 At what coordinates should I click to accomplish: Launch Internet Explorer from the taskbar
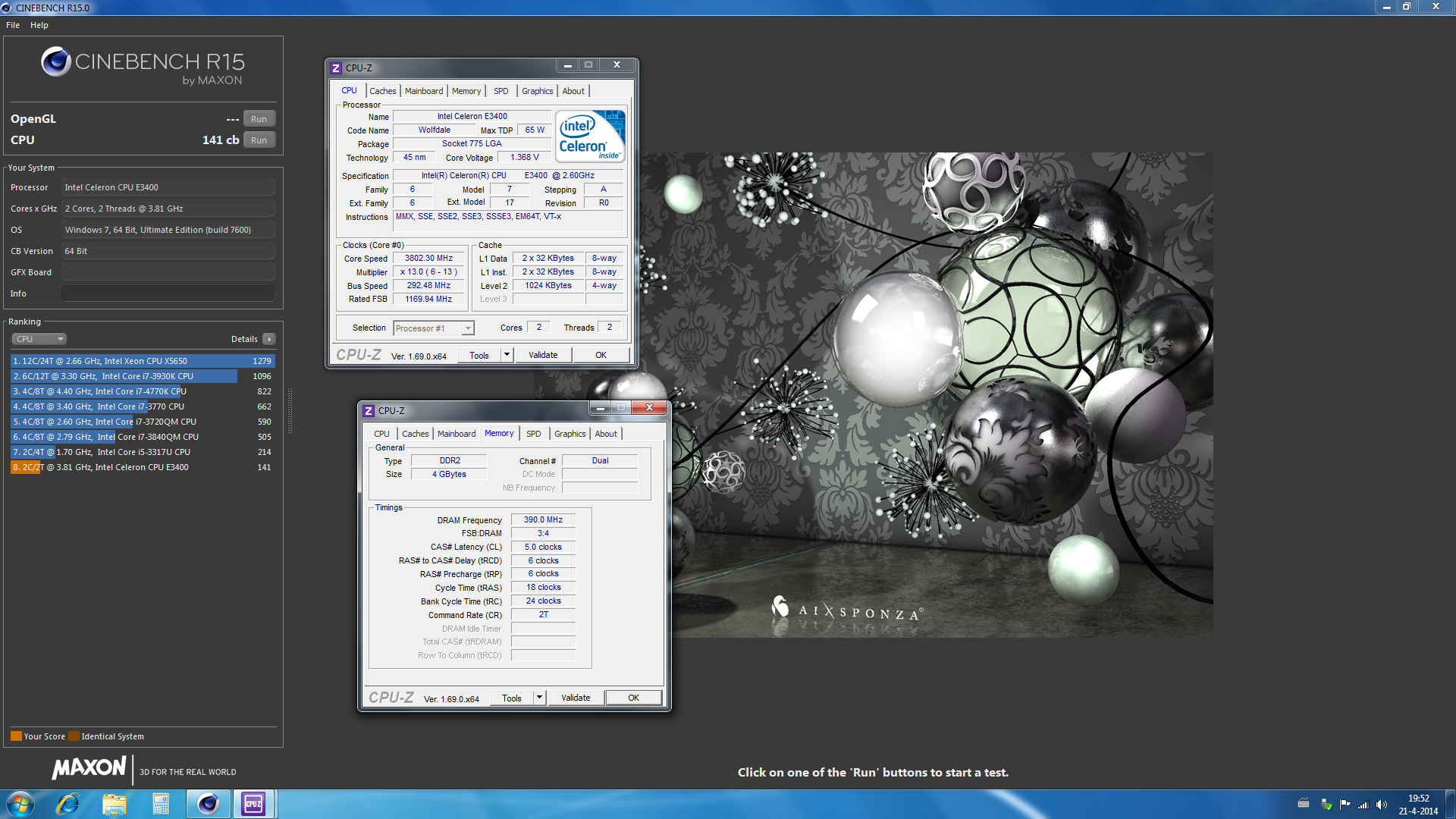click(67, 804)
